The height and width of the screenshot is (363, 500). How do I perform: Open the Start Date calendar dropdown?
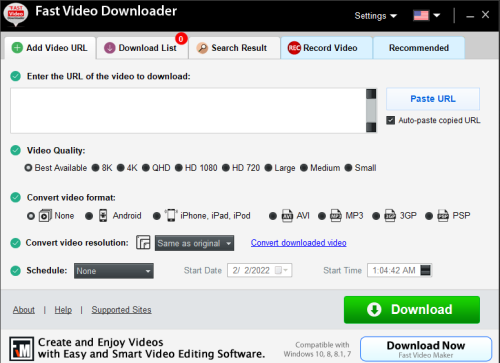coord(281,270)
